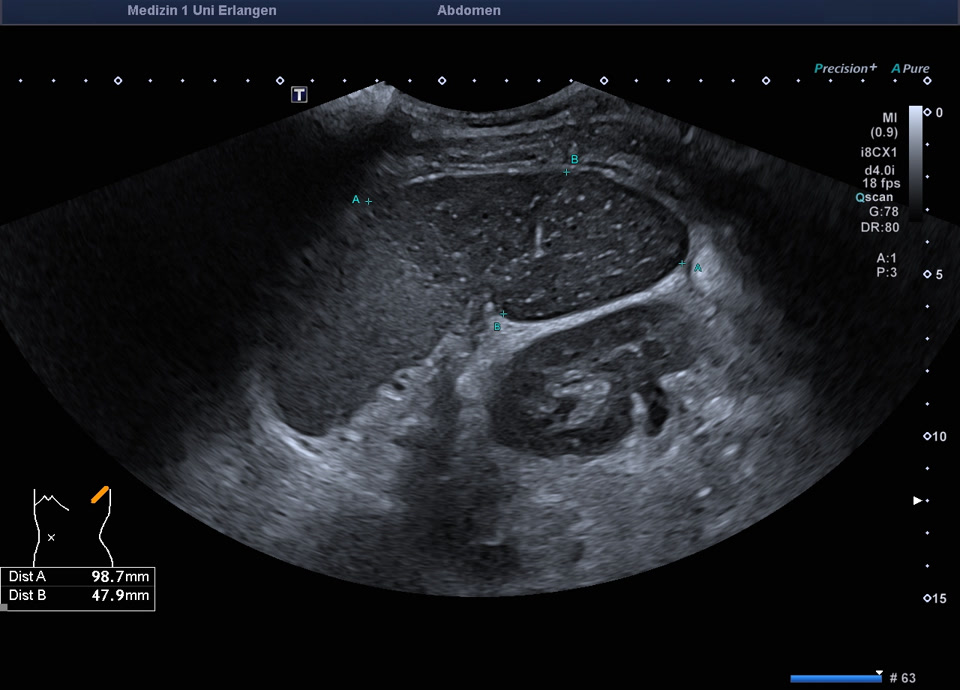This screenshot has width=960, height=690.
Task: Click the x mark inside body pictogram
Action: click(x=51, y=537)
